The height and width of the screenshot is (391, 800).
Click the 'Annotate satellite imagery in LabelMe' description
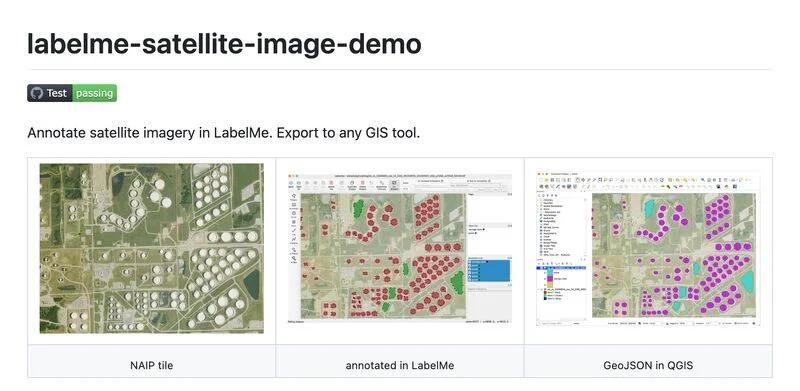pos(223,133)
